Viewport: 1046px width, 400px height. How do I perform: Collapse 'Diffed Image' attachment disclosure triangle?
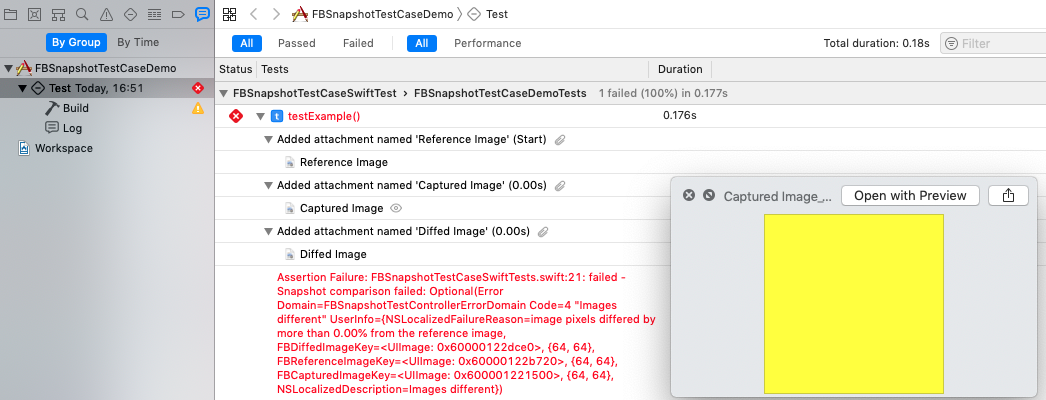pos(268,232)
